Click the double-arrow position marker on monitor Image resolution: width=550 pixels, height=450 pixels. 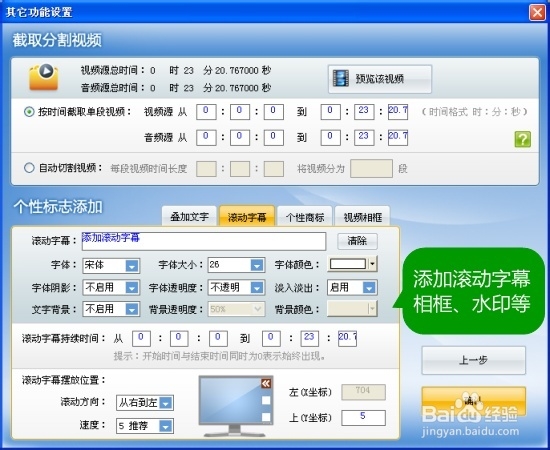tap(266, 383)
